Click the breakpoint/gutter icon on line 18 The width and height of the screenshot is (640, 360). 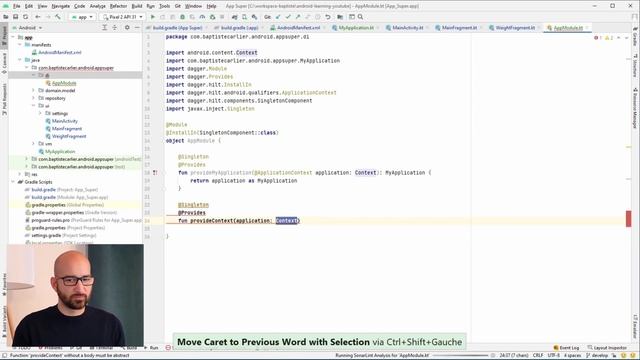tap(155, 173)
